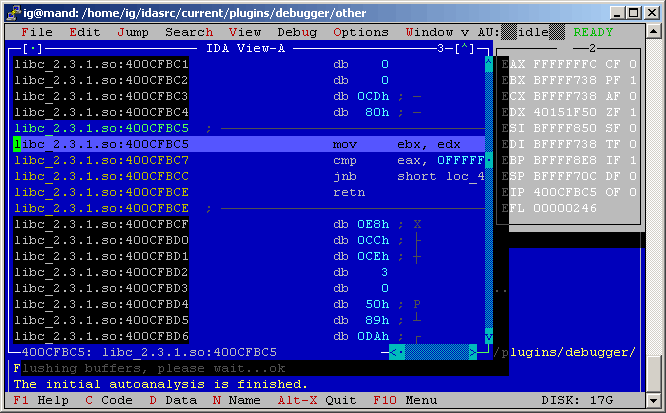Select line 400CFBC3 with db 0CDh

pos(249,96)
